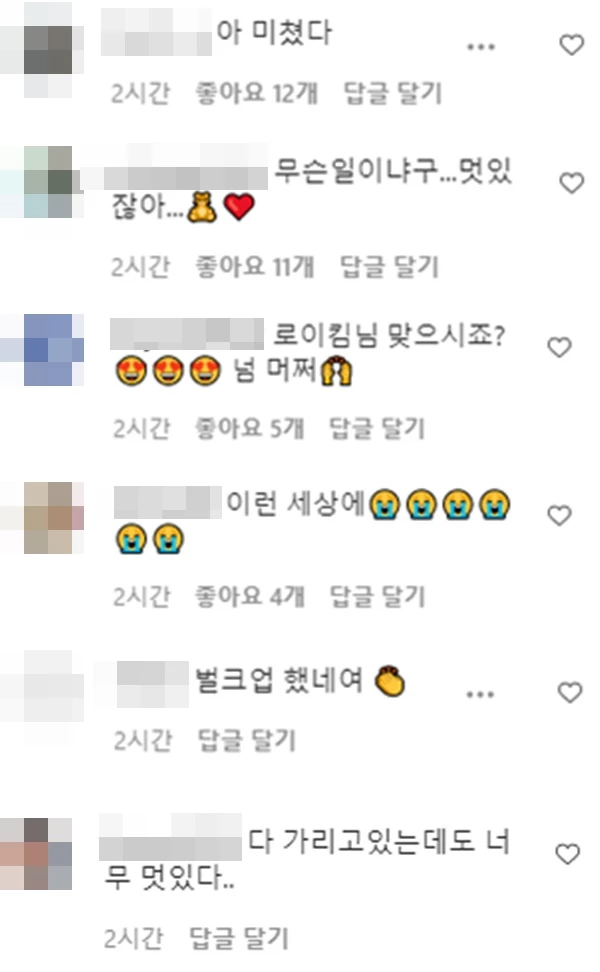The image size is (600, 972).
Task: Reply to the '무슨일이냐구' comment
Action: point(390,267)
